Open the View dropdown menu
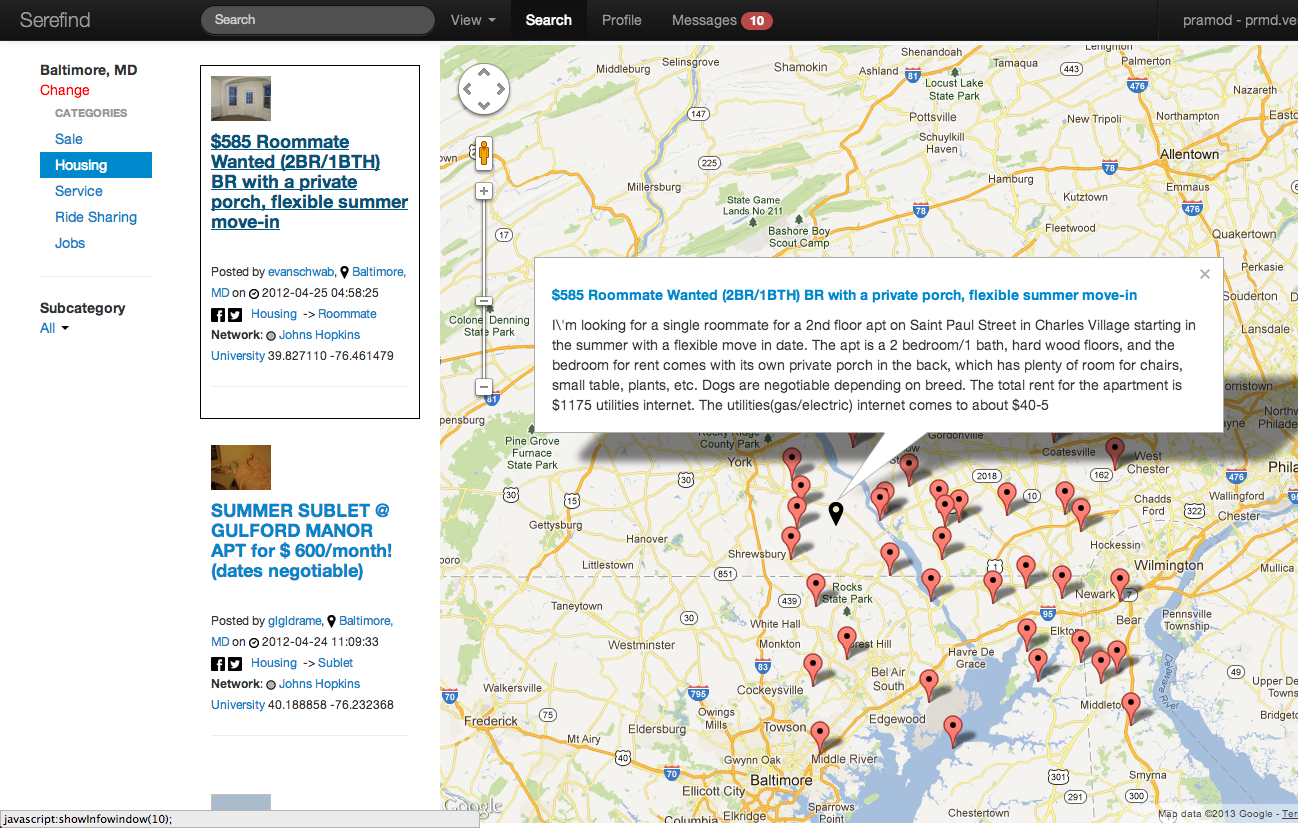This screenshot has width=1298, height=828. pyautogui.click(x=473, y=20)
